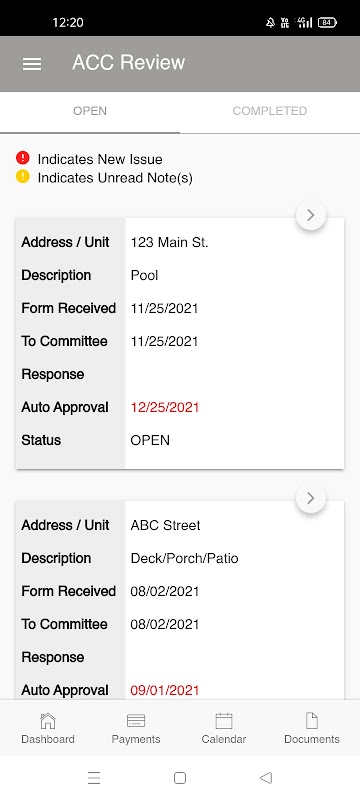The width and height of the screenshot is (360, 800).
Task: Open Payments via the card icon
Action: (x=136, y=721)
